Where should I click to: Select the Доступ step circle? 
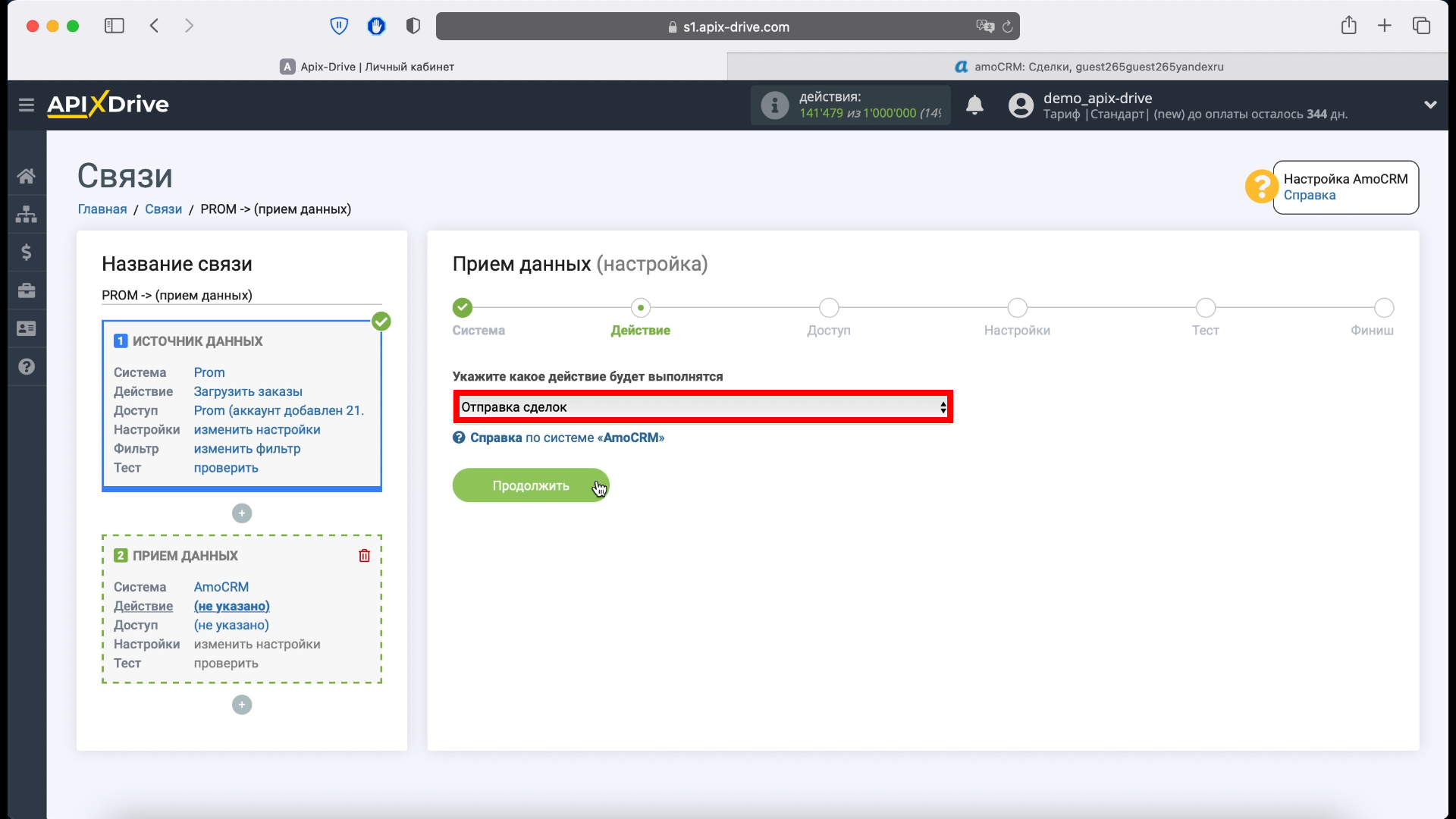point(829,308)
